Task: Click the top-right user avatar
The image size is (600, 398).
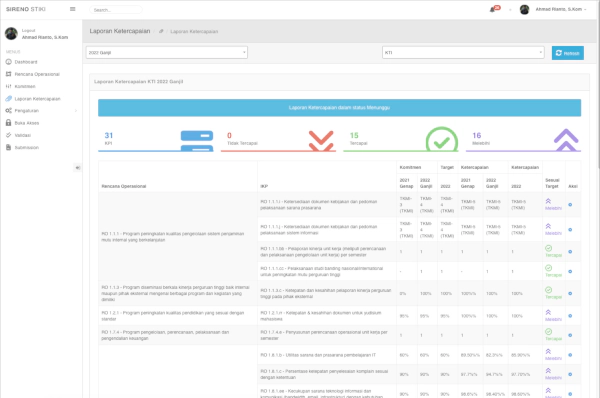Action: point(524,10)
